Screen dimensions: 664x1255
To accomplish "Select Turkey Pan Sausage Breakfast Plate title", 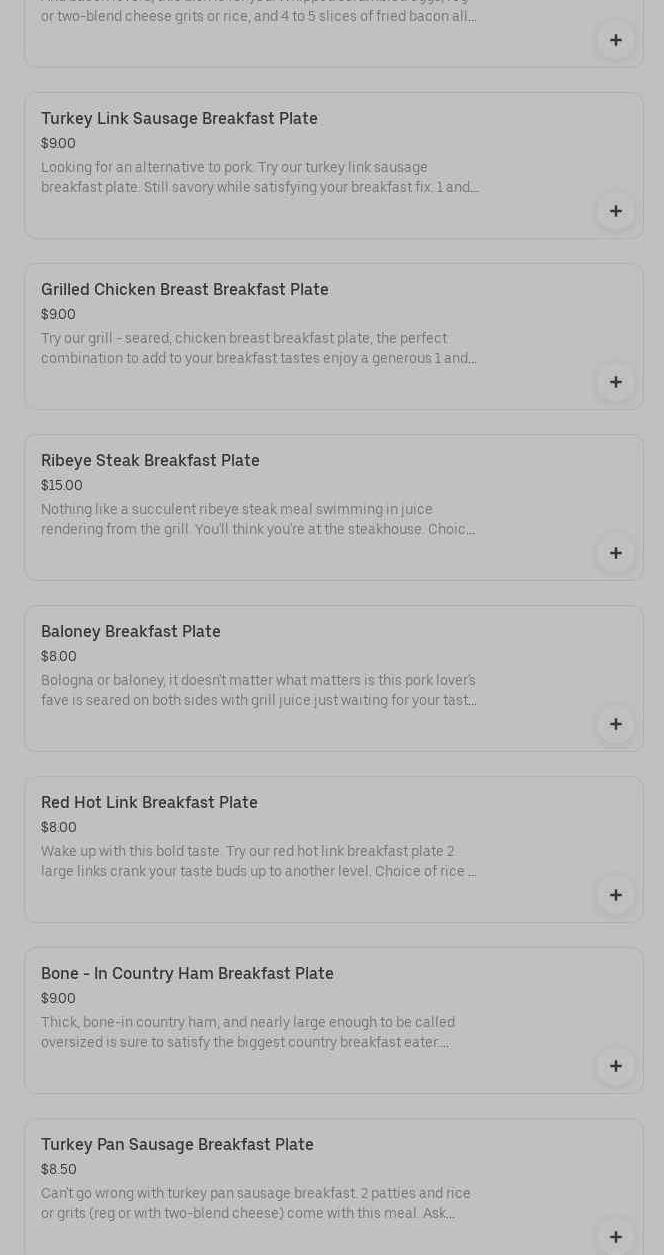I will [177, 1144].
